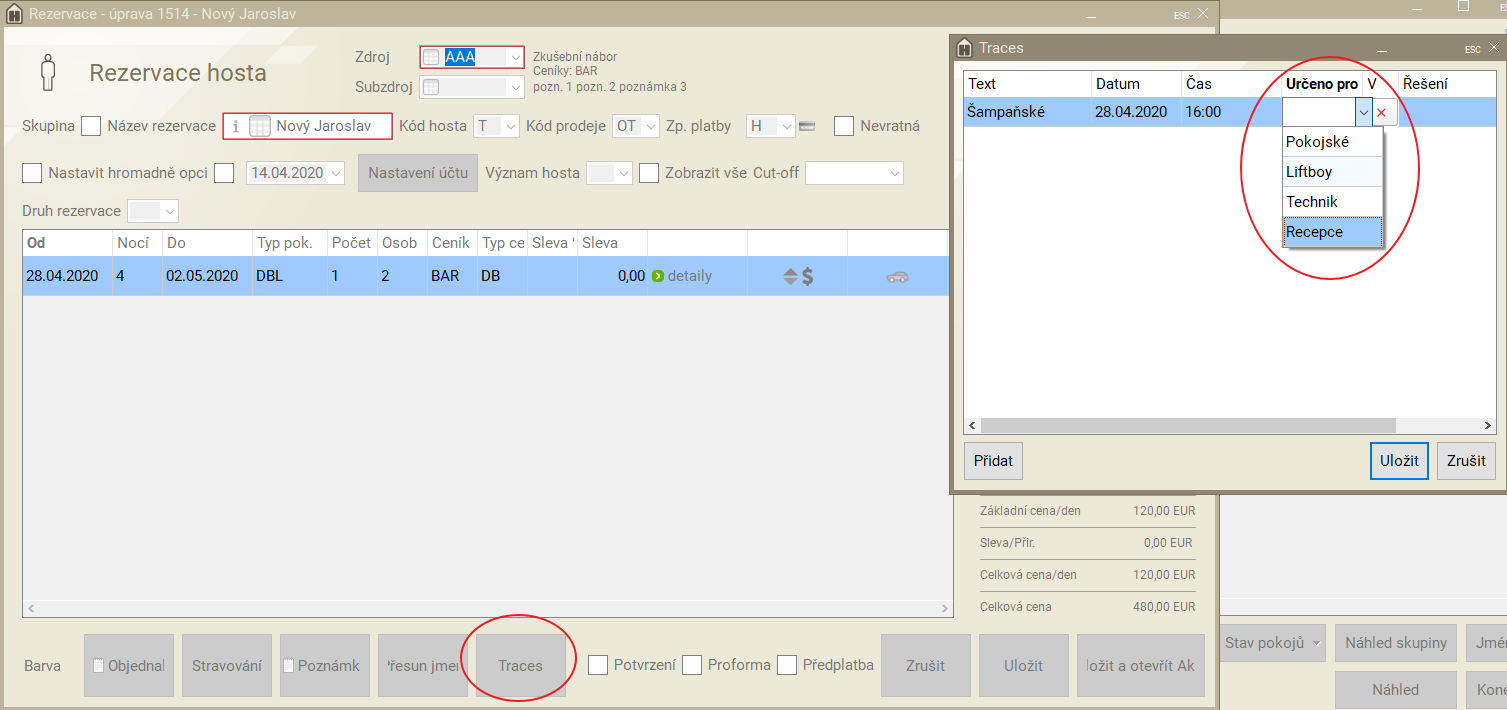Enable the Nevratná checkbox
Viewport: 1507px width, 710px height.
(844, 126)
